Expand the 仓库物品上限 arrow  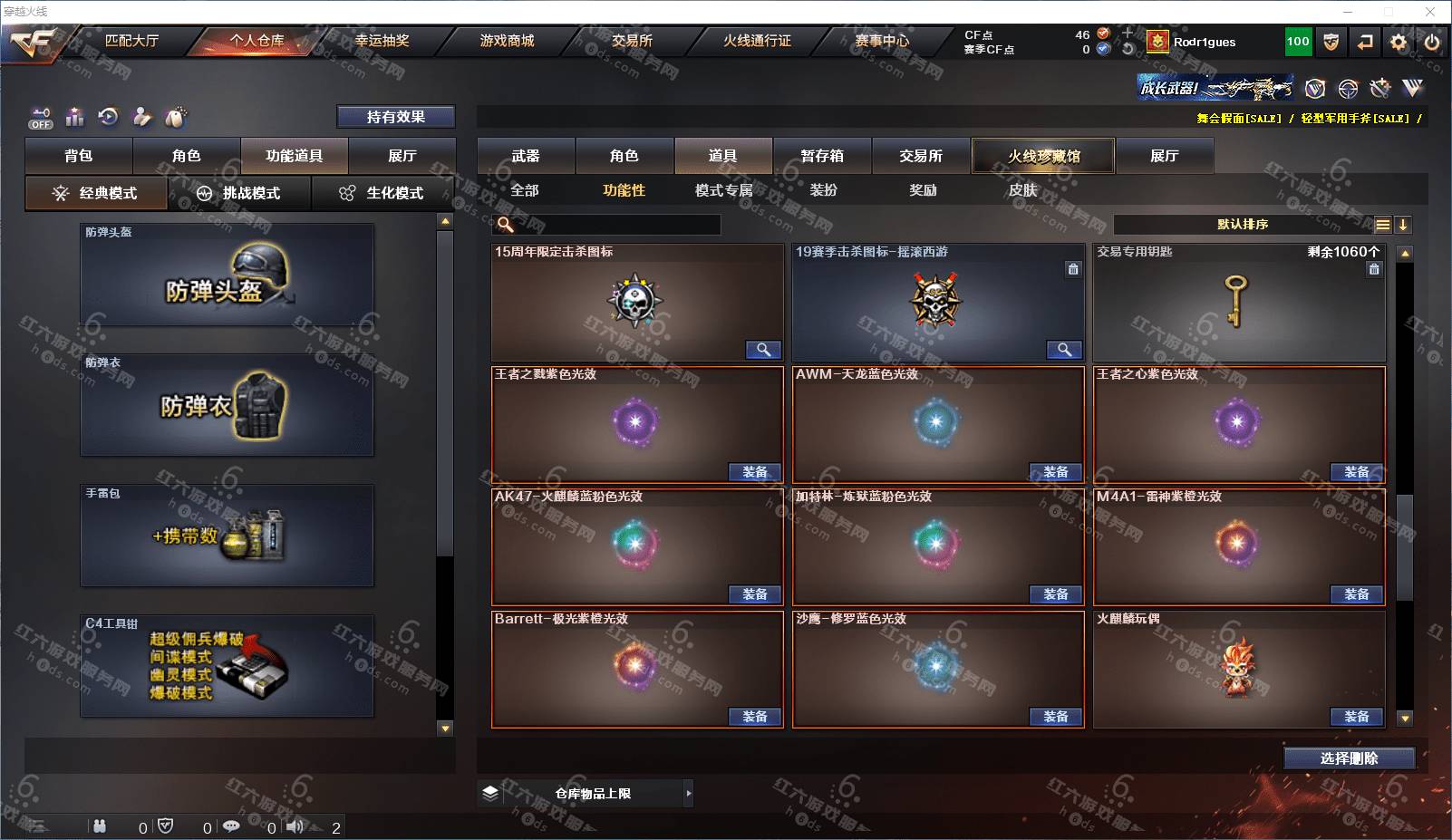click(689, 794)
